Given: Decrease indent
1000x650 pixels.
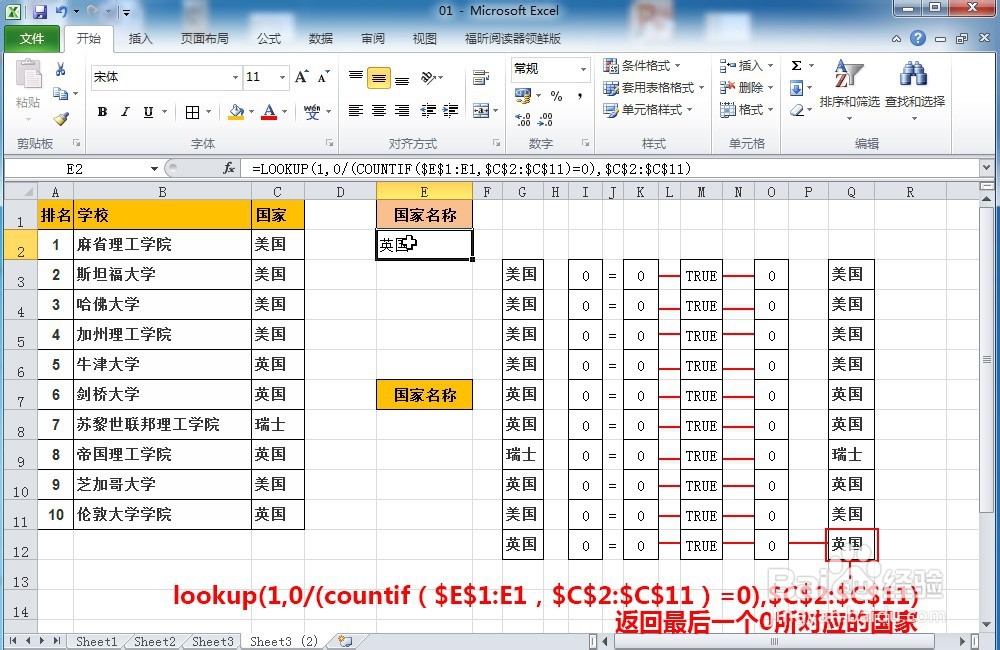Looking at the screenshot, I should coord(428,111).
